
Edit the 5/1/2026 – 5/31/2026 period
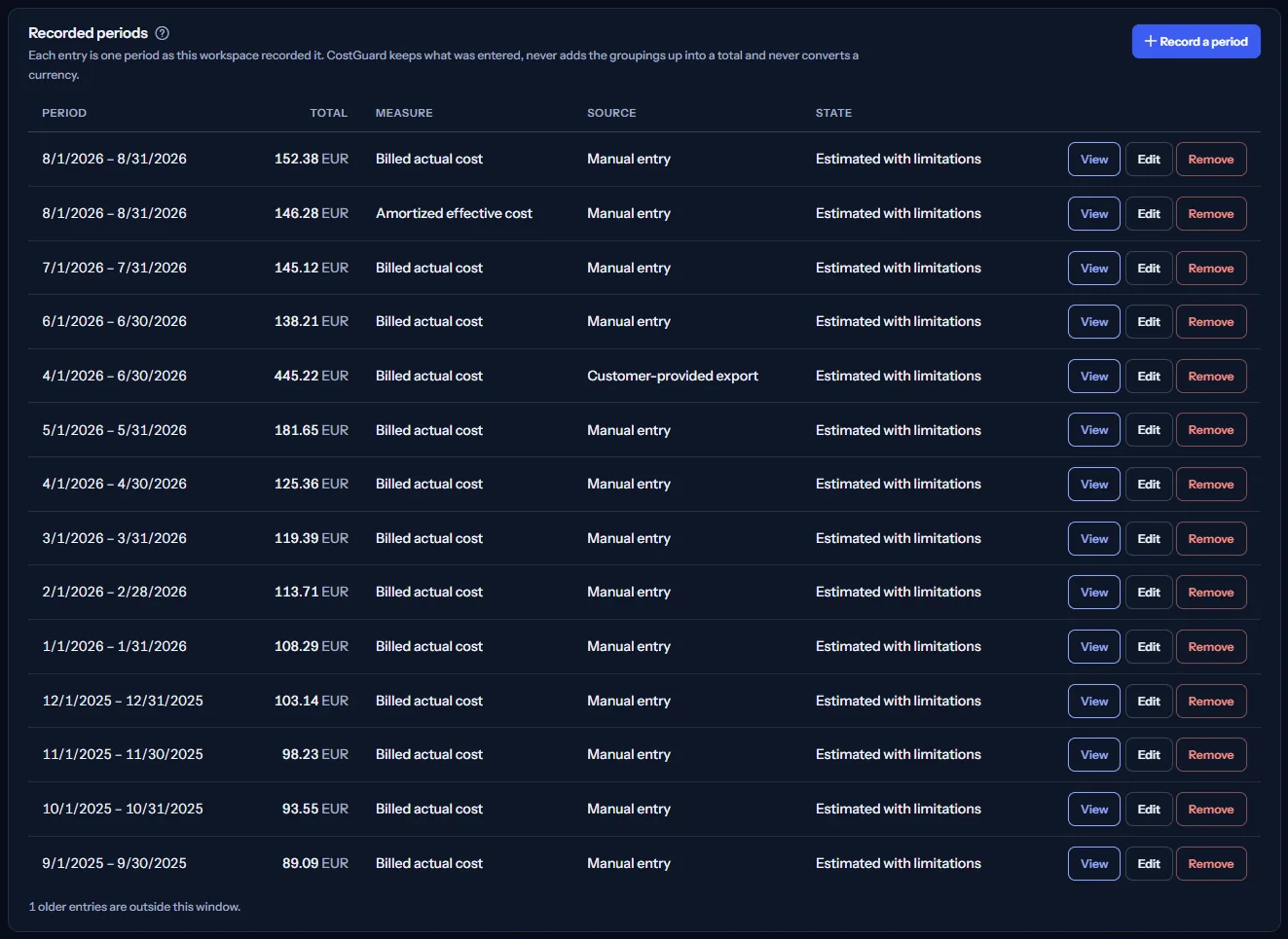1149,430
